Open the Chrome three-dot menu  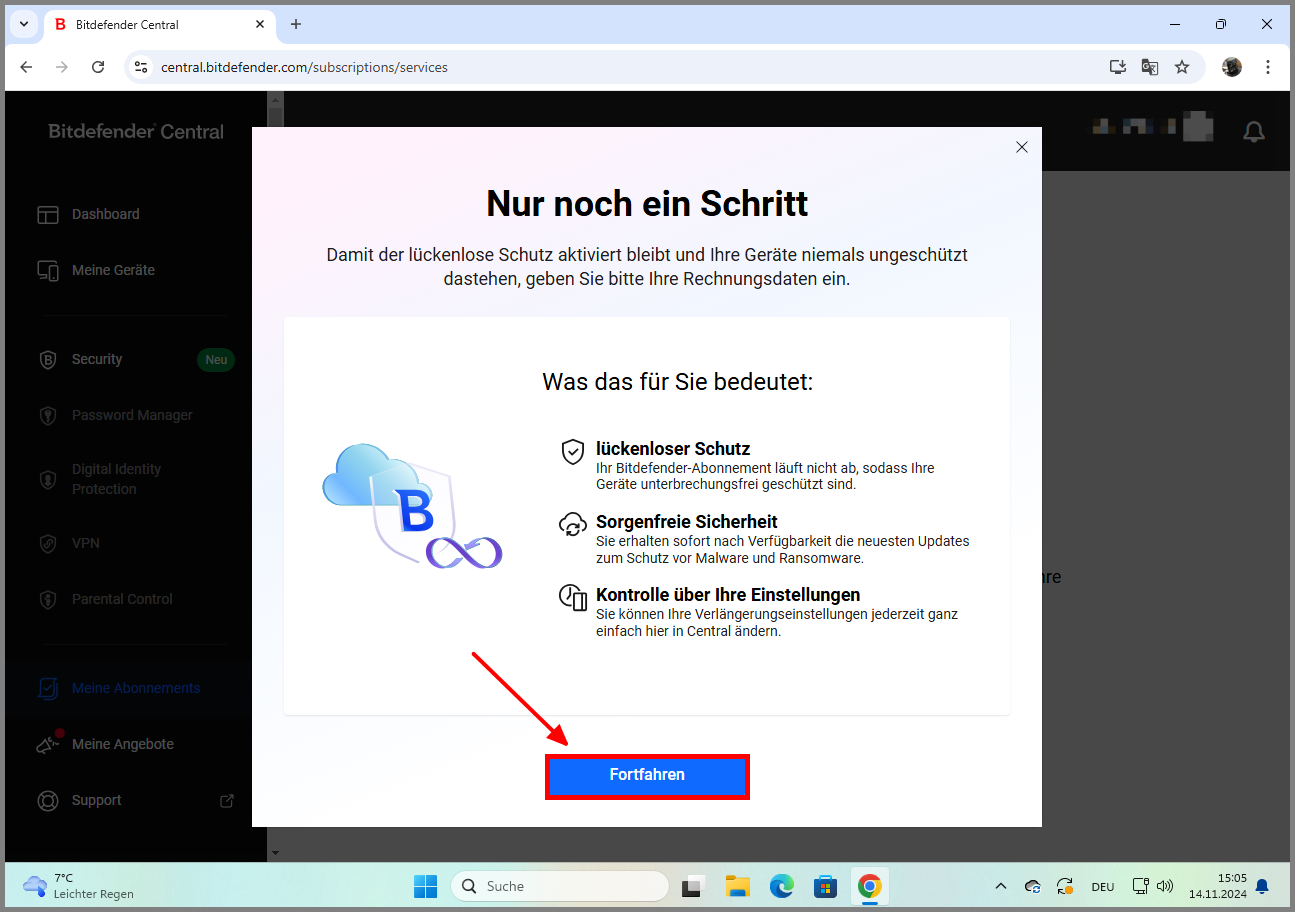pos(1268,67)
